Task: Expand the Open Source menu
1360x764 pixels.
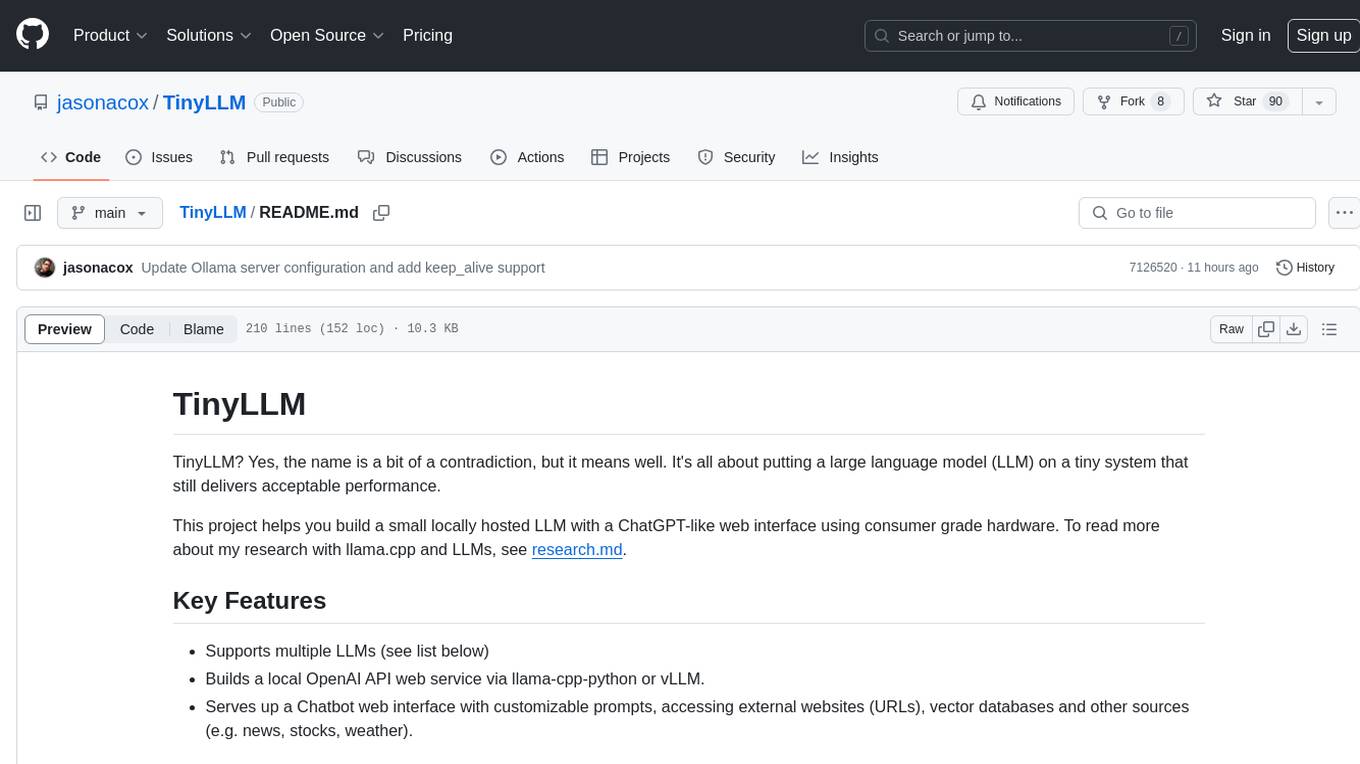Action: point(327,35)
